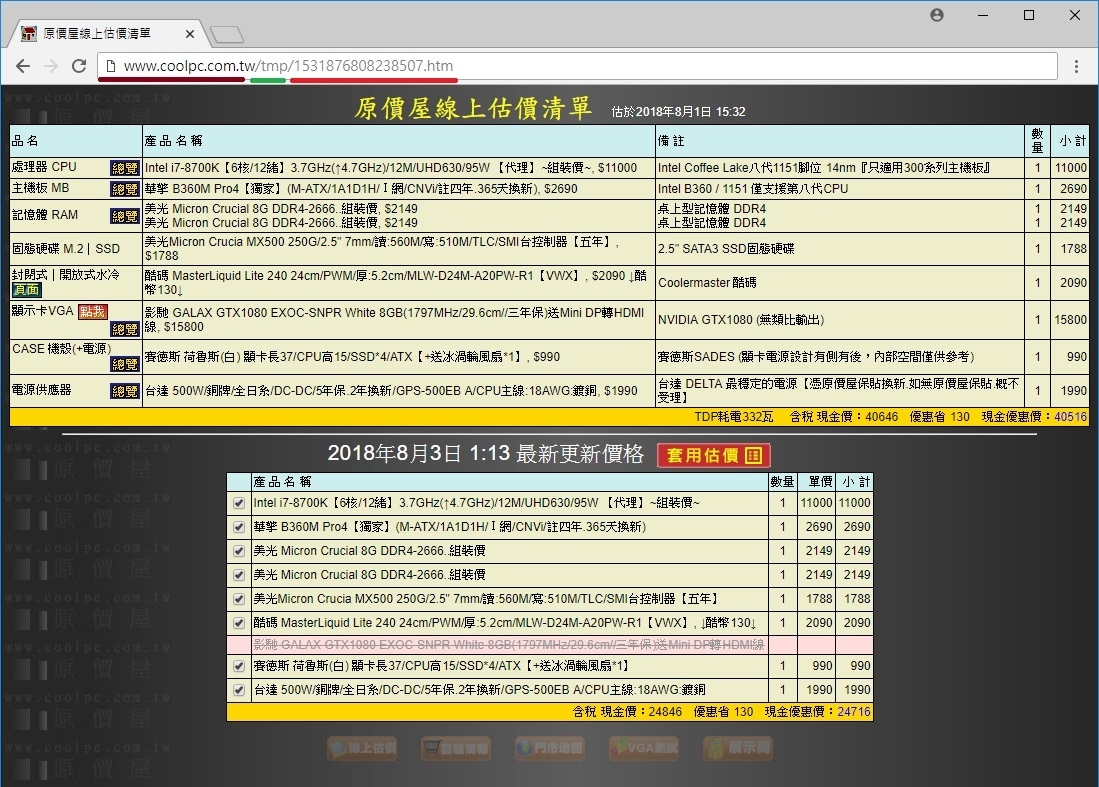This screenshot has height=787, width=1099.
Task: Click 總覽 next to 處理器 CPU
Action: coord(125,168)
